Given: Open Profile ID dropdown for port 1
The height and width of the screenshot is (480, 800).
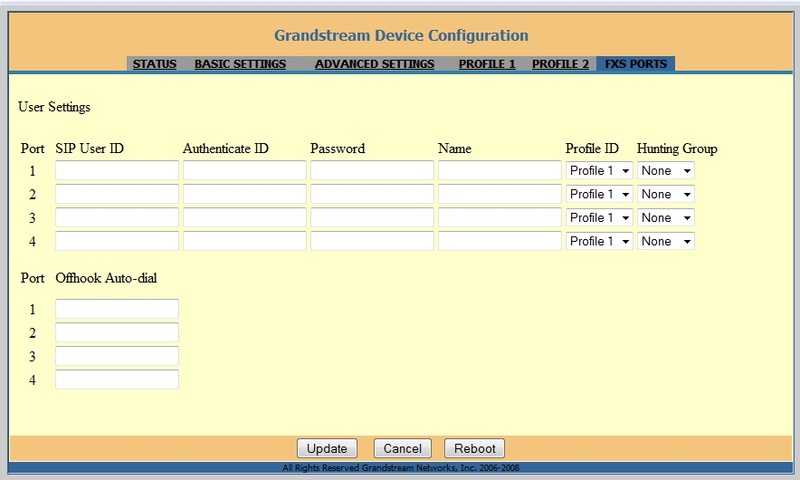Looking at the screenshot, I should coord(599,170).
